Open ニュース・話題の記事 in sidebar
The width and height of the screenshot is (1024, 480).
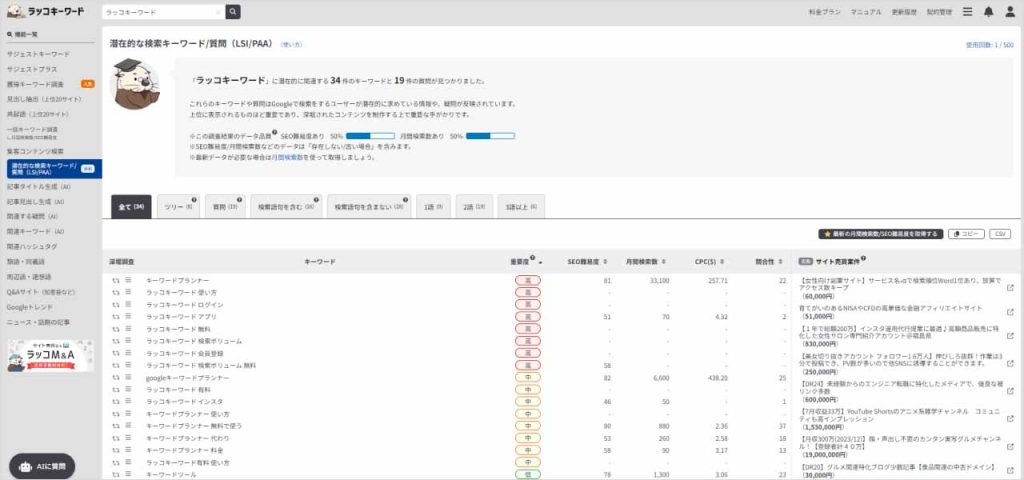38,322
